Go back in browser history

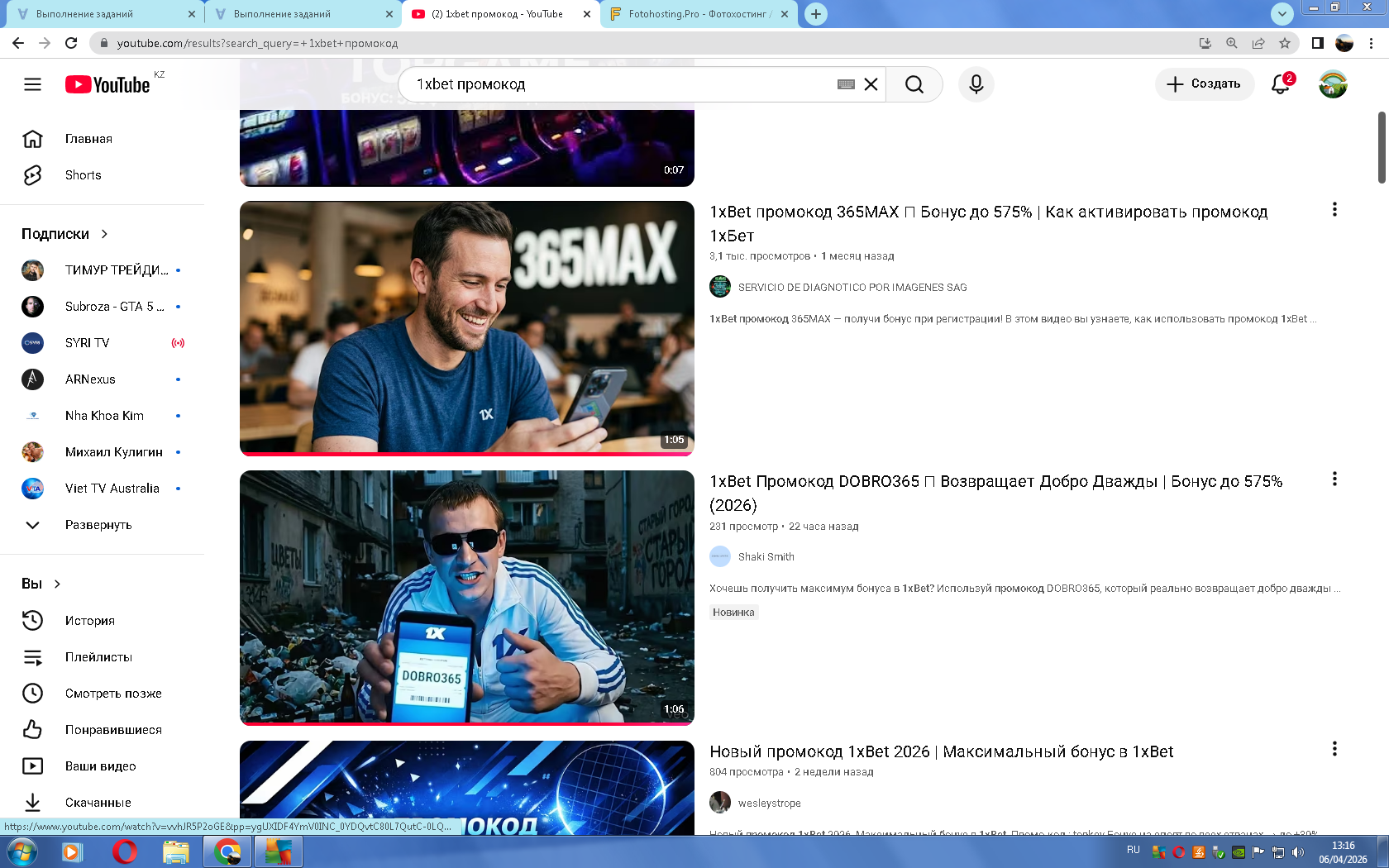[x=18, y=43]
